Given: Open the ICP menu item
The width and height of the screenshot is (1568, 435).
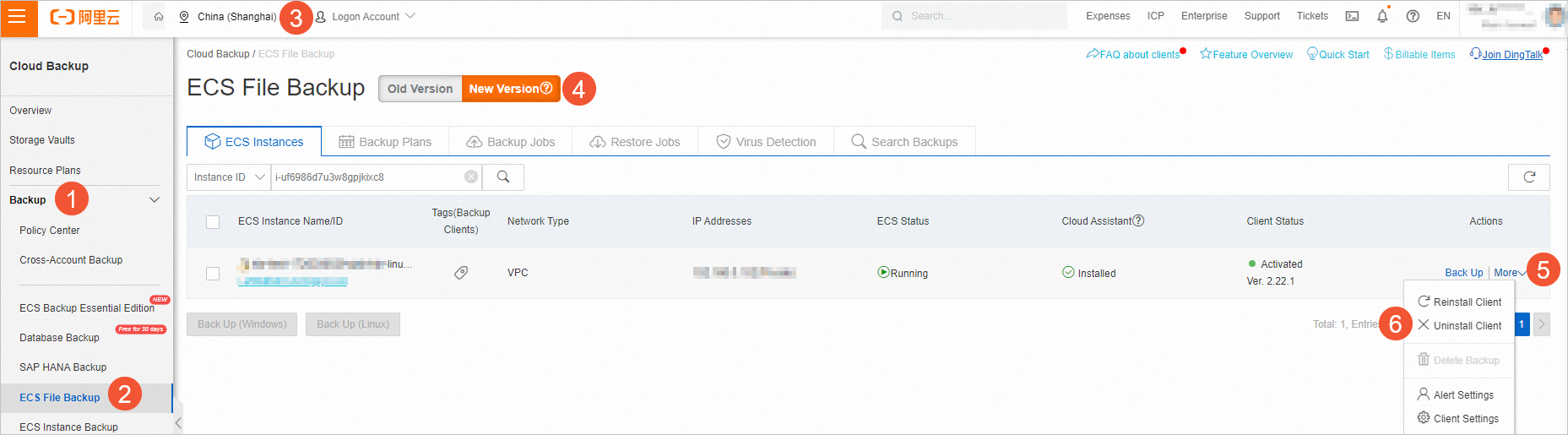Looking at the screenshot, I should pyautogui.click(x=1155, y=16).
